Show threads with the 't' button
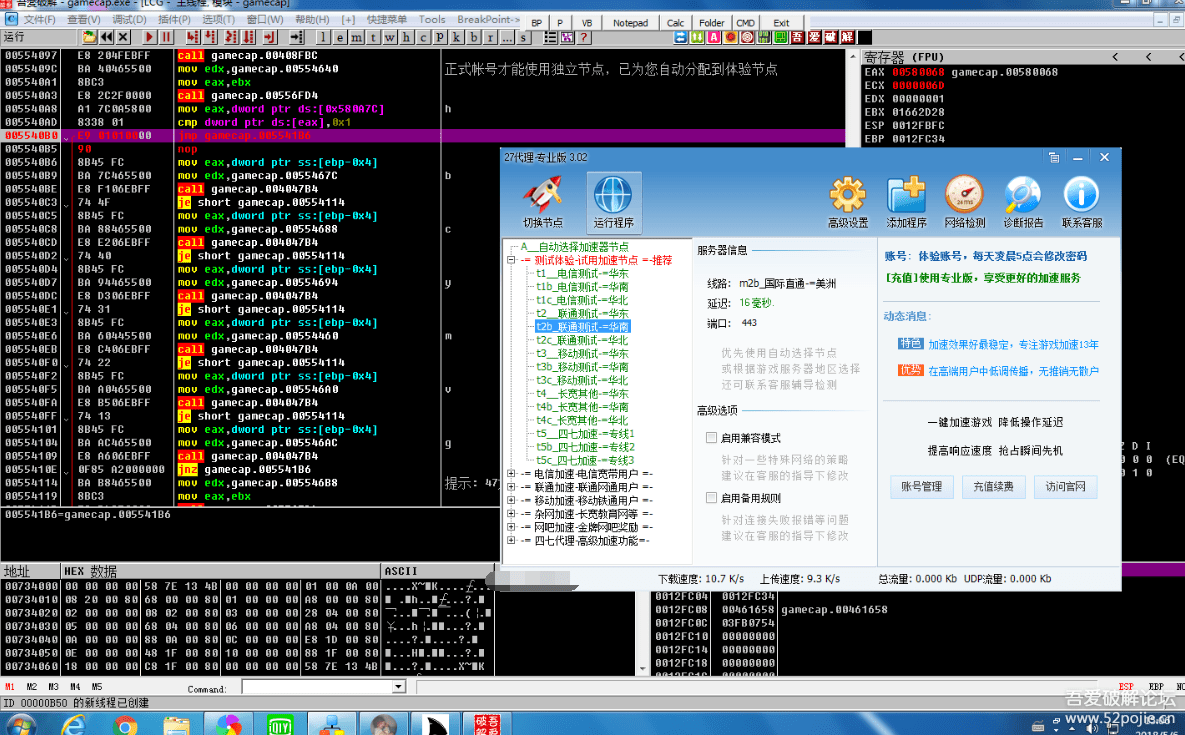Screen dimensions: 1185x735 point(373,37)
